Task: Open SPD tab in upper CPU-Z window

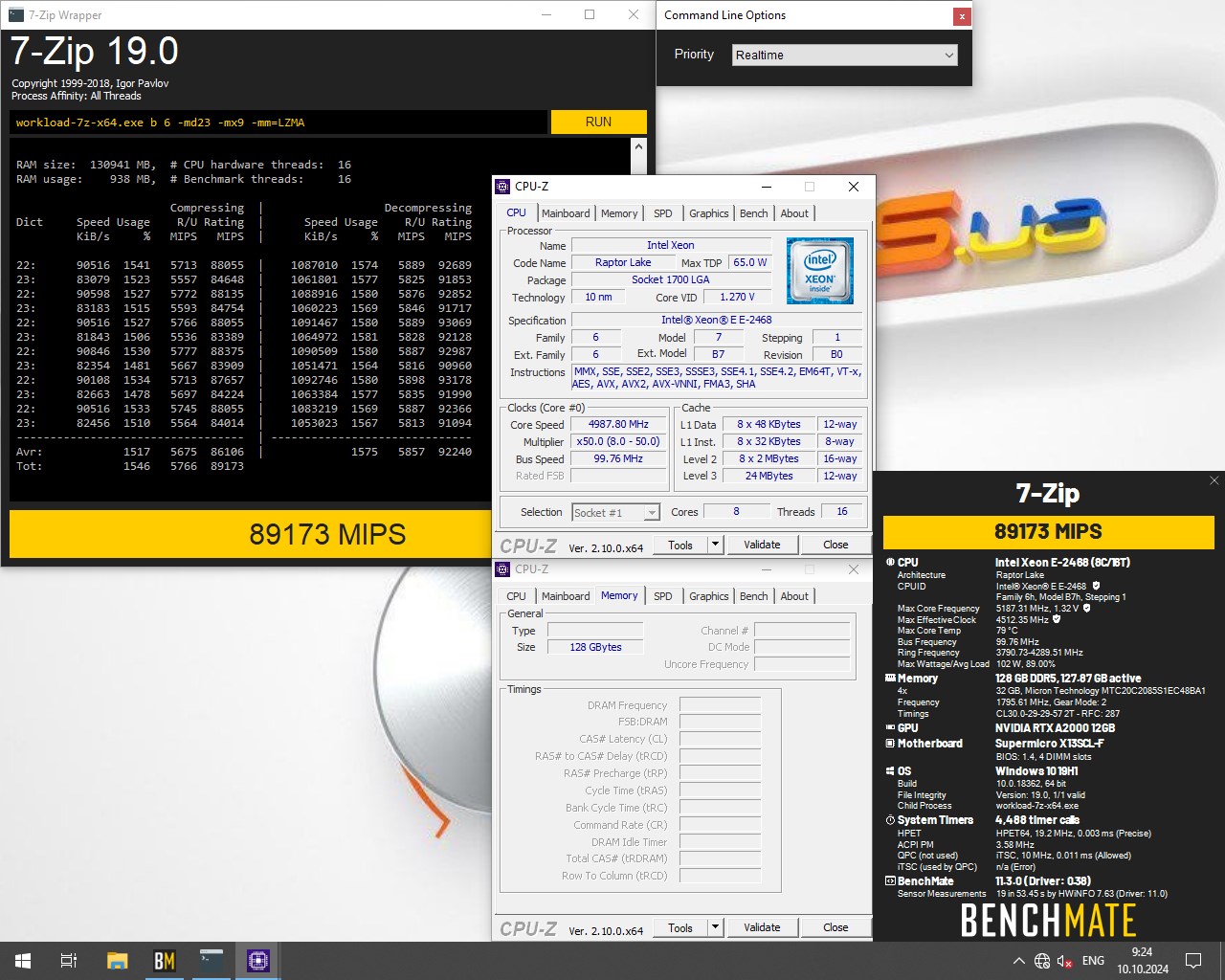Action: [x=663, y=213]
